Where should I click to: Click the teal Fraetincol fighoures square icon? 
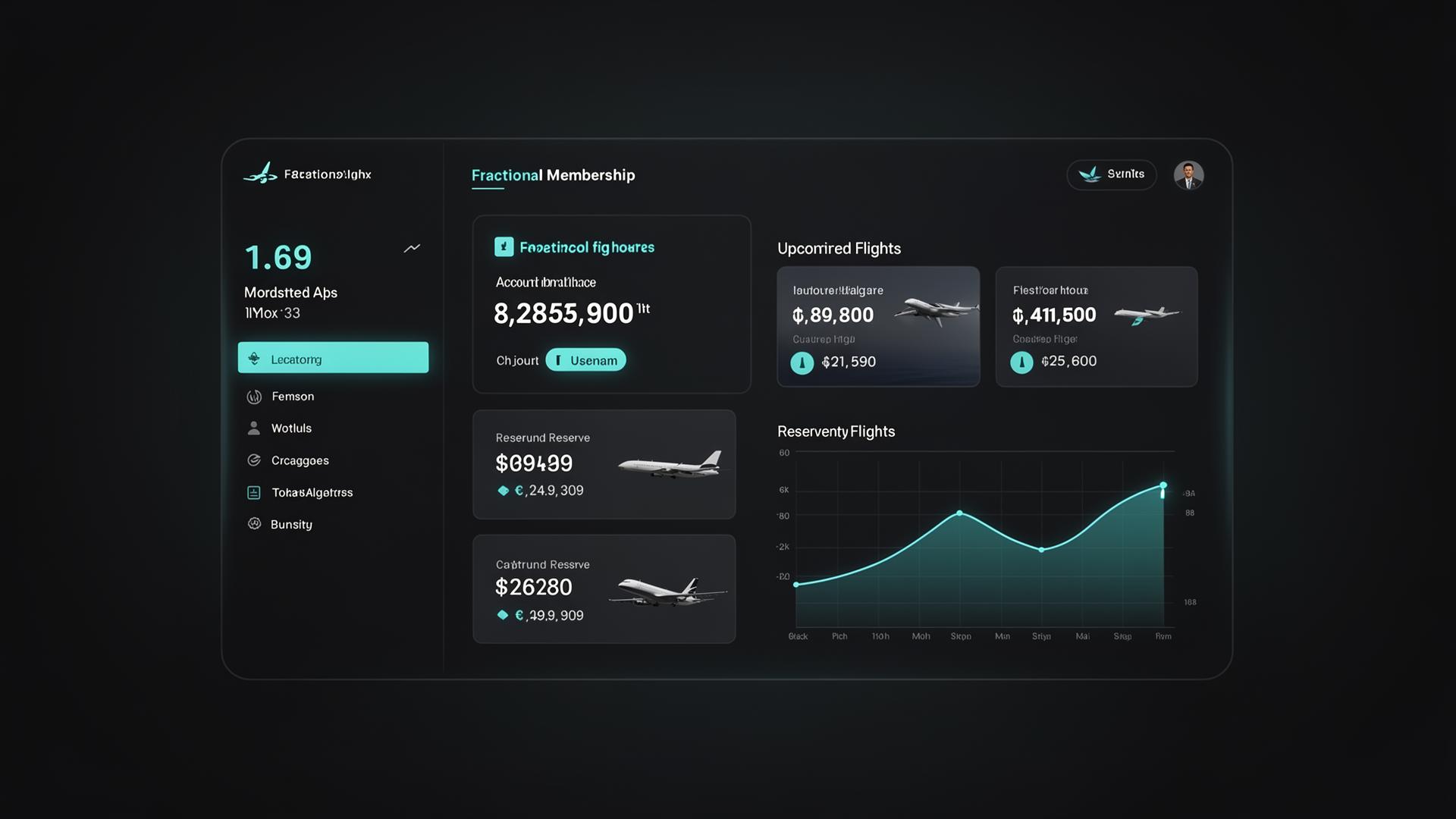[504, 246]
